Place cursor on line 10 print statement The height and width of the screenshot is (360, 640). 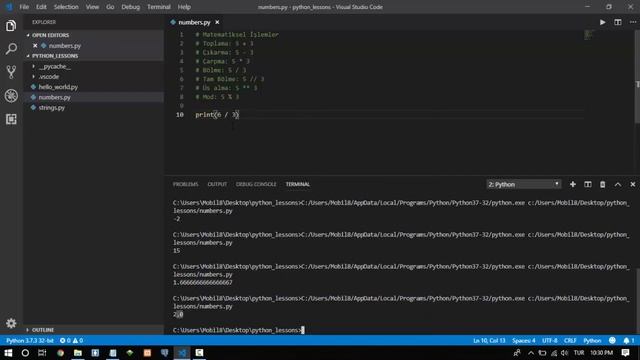click(217, 115)
